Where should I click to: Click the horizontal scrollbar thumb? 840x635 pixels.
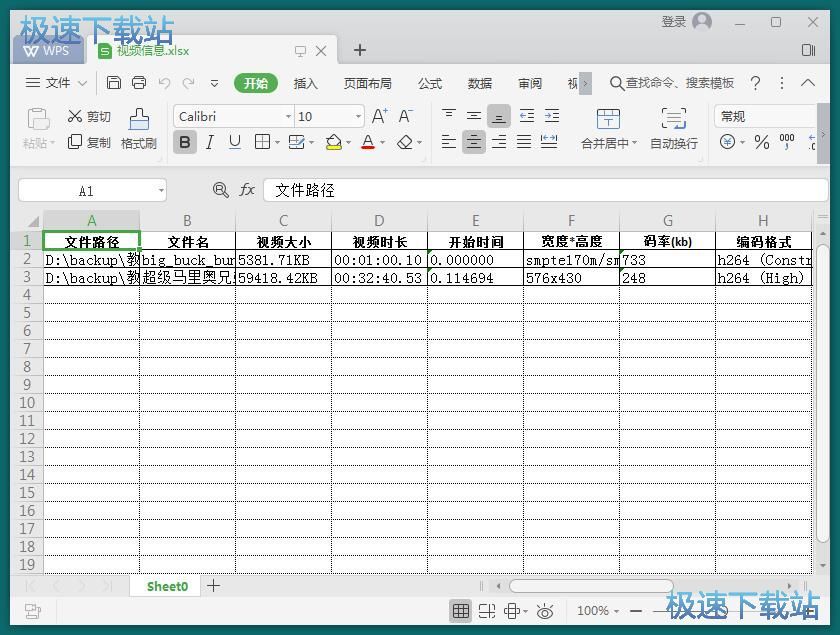point(591,586)
